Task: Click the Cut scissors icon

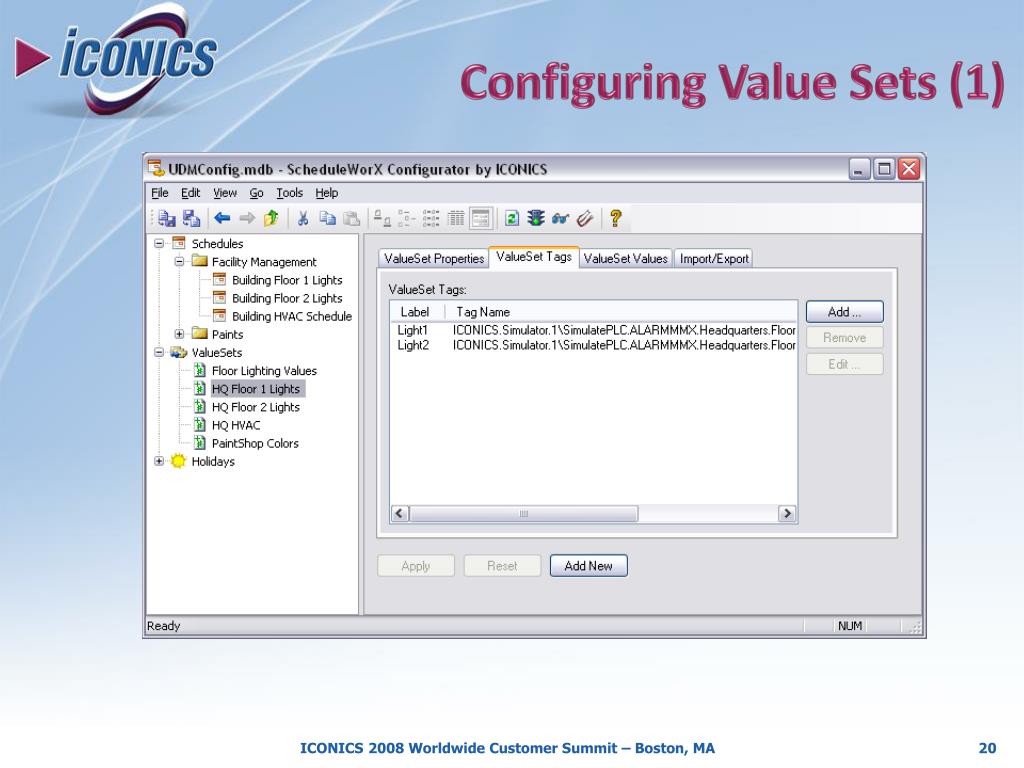Action: [x=302, y=219]
